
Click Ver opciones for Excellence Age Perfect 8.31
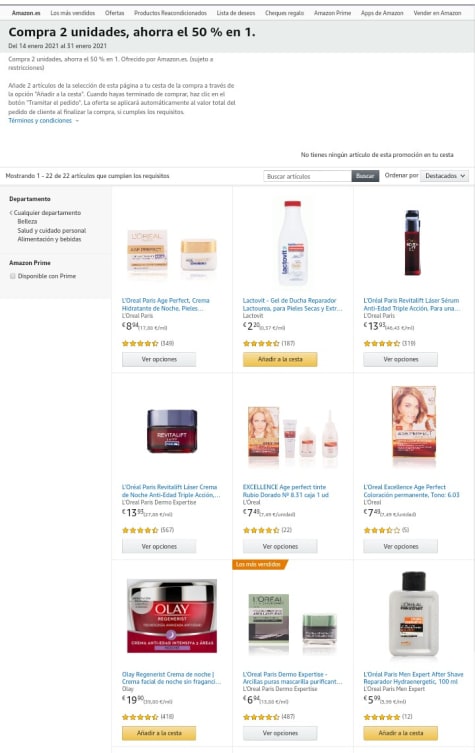[280, 547]
